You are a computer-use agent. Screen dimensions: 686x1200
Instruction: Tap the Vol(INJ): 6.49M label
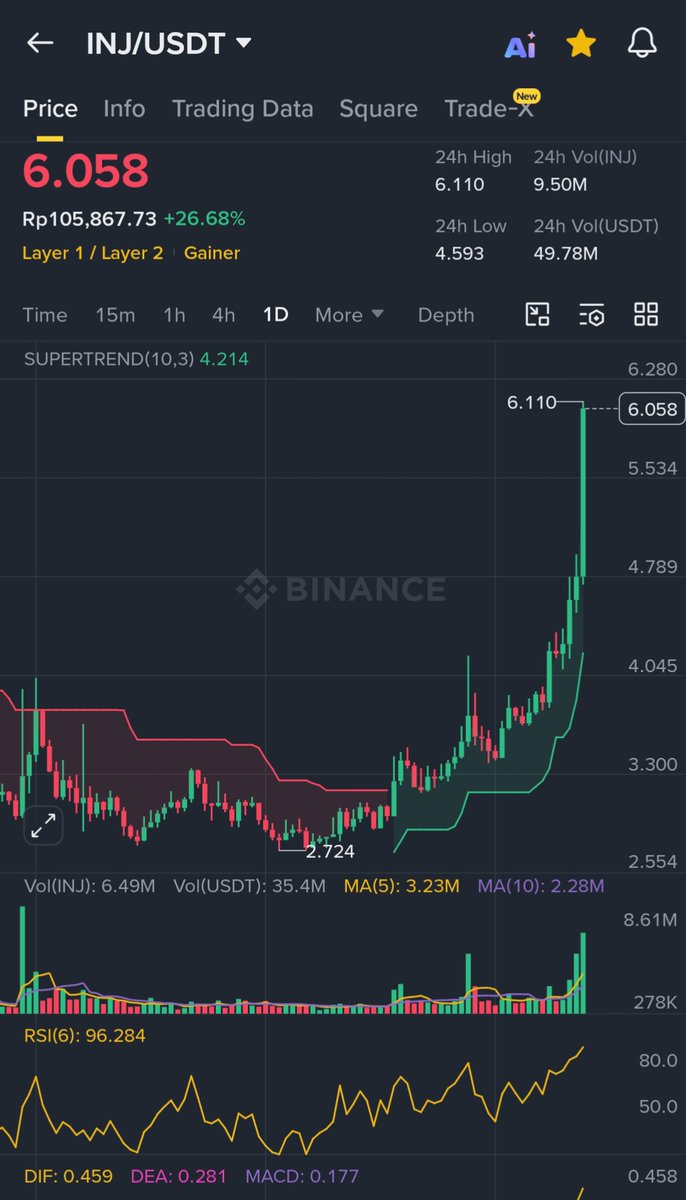[89, 886]
